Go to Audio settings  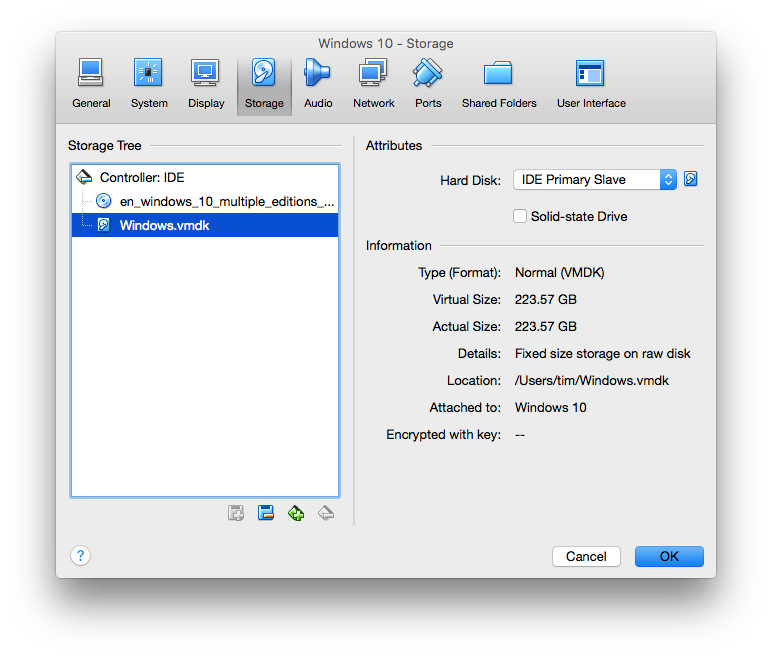318,84
